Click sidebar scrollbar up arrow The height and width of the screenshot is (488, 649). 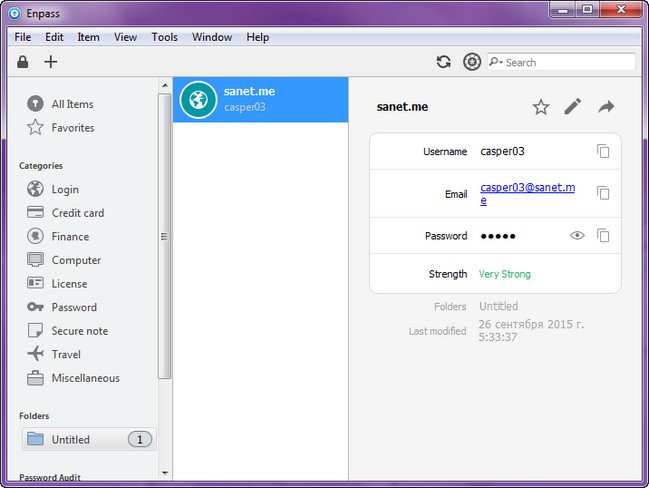click(x=165, y=85)
